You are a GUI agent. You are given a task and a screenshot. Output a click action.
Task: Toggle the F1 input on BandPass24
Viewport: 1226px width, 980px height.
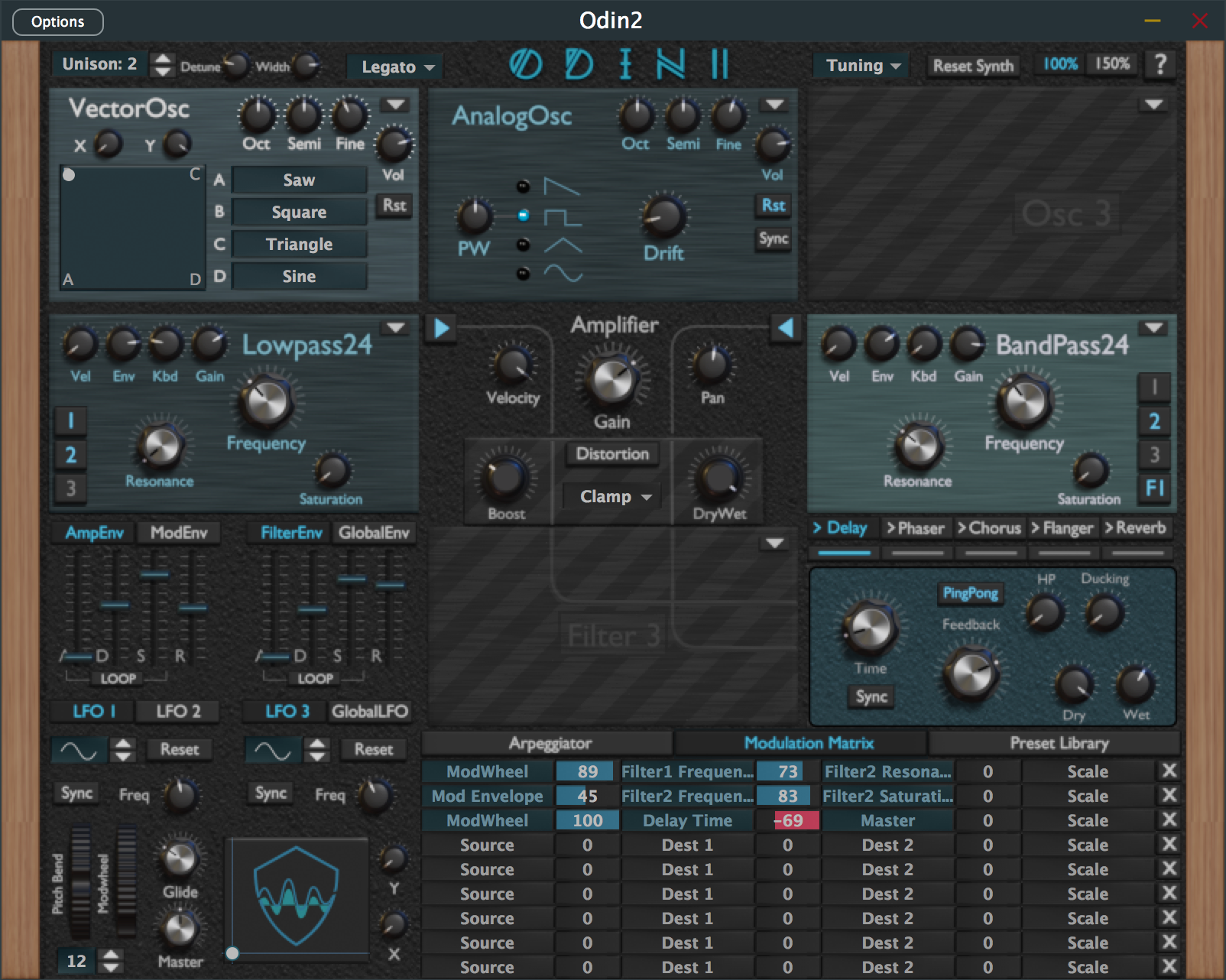1154,488
